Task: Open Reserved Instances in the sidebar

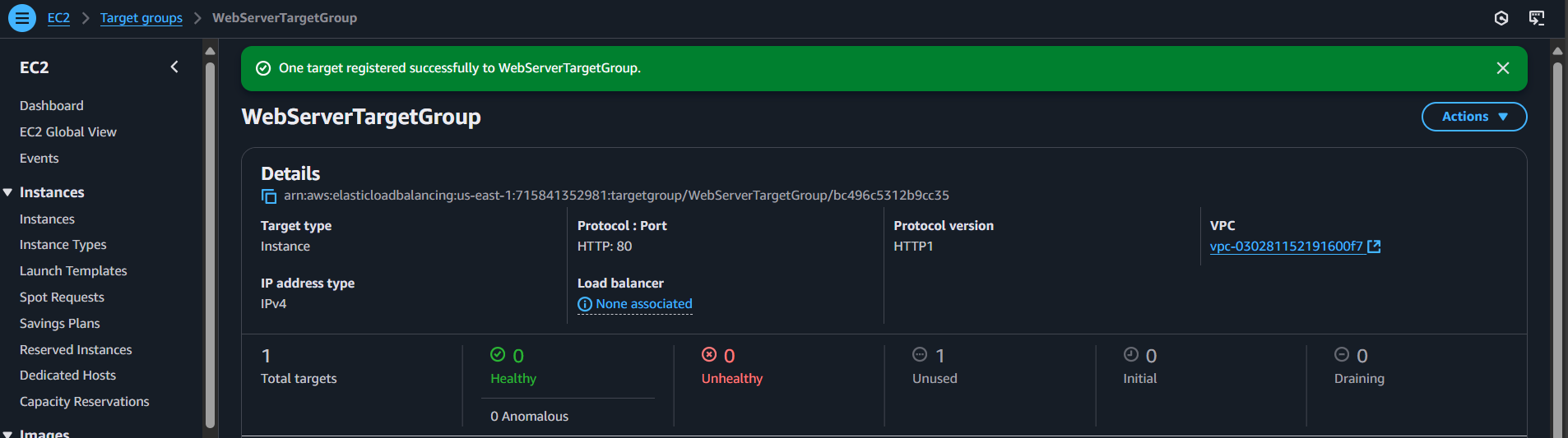Action: click(x=76, y=350)
